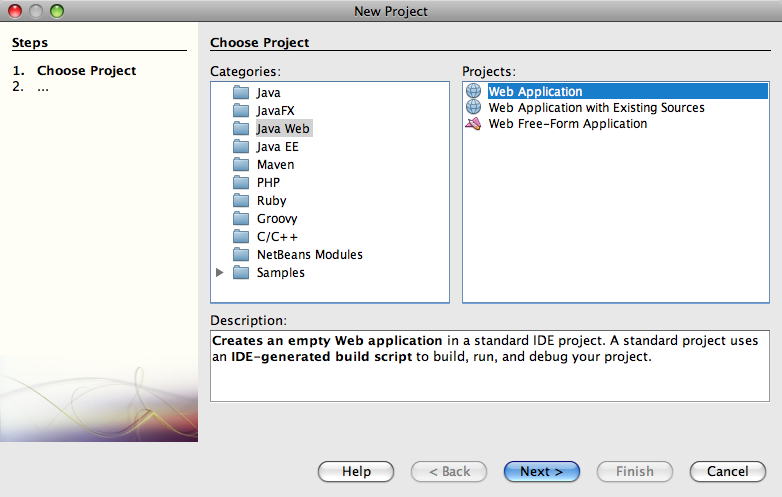This screenshot has height=497, width=782.
Task: Select the Web Application globe icon
Action: [474, 92]
